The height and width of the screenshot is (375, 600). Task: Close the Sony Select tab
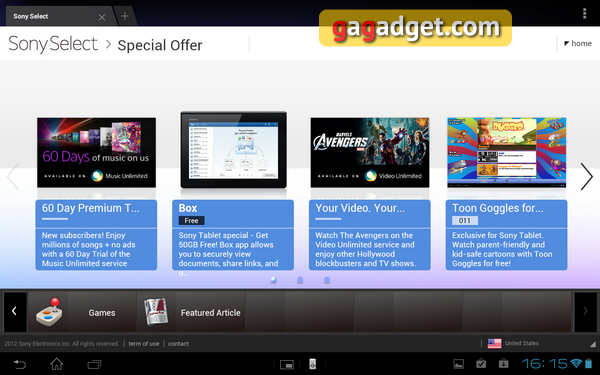101,17
